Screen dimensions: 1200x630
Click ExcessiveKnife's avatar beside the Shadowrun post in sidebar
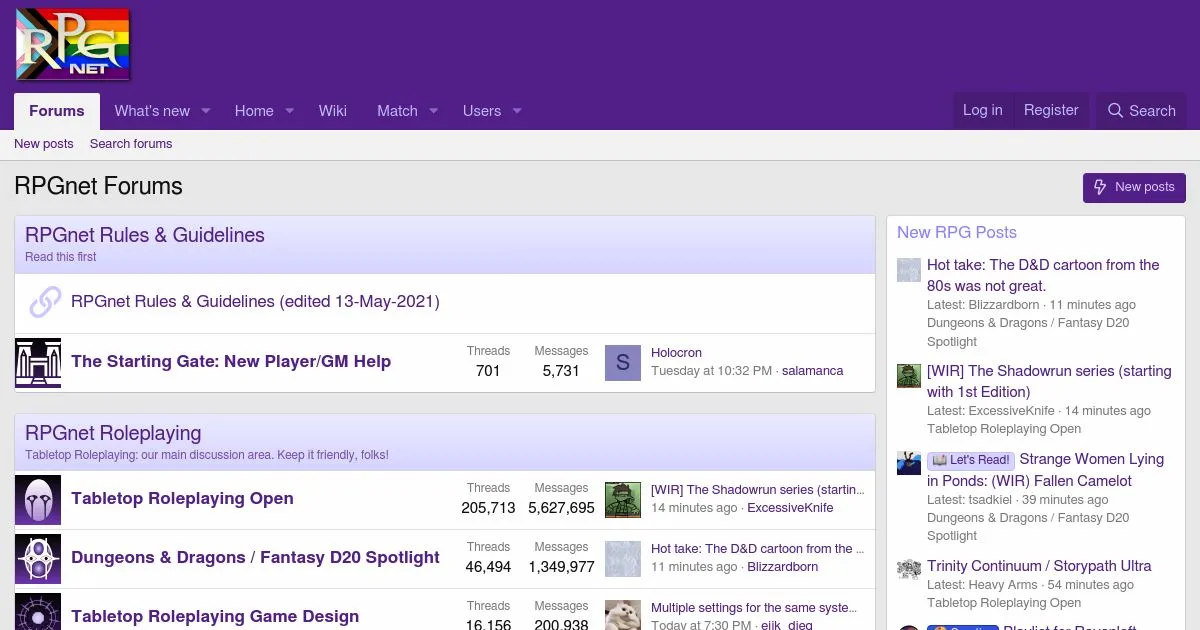[908, 376]
